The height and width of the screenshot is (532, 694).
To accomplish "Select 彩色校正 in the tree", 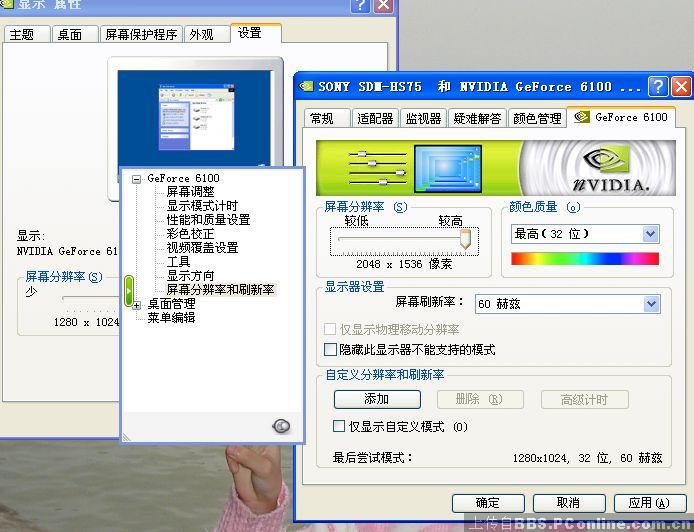I will click(190, 234).
